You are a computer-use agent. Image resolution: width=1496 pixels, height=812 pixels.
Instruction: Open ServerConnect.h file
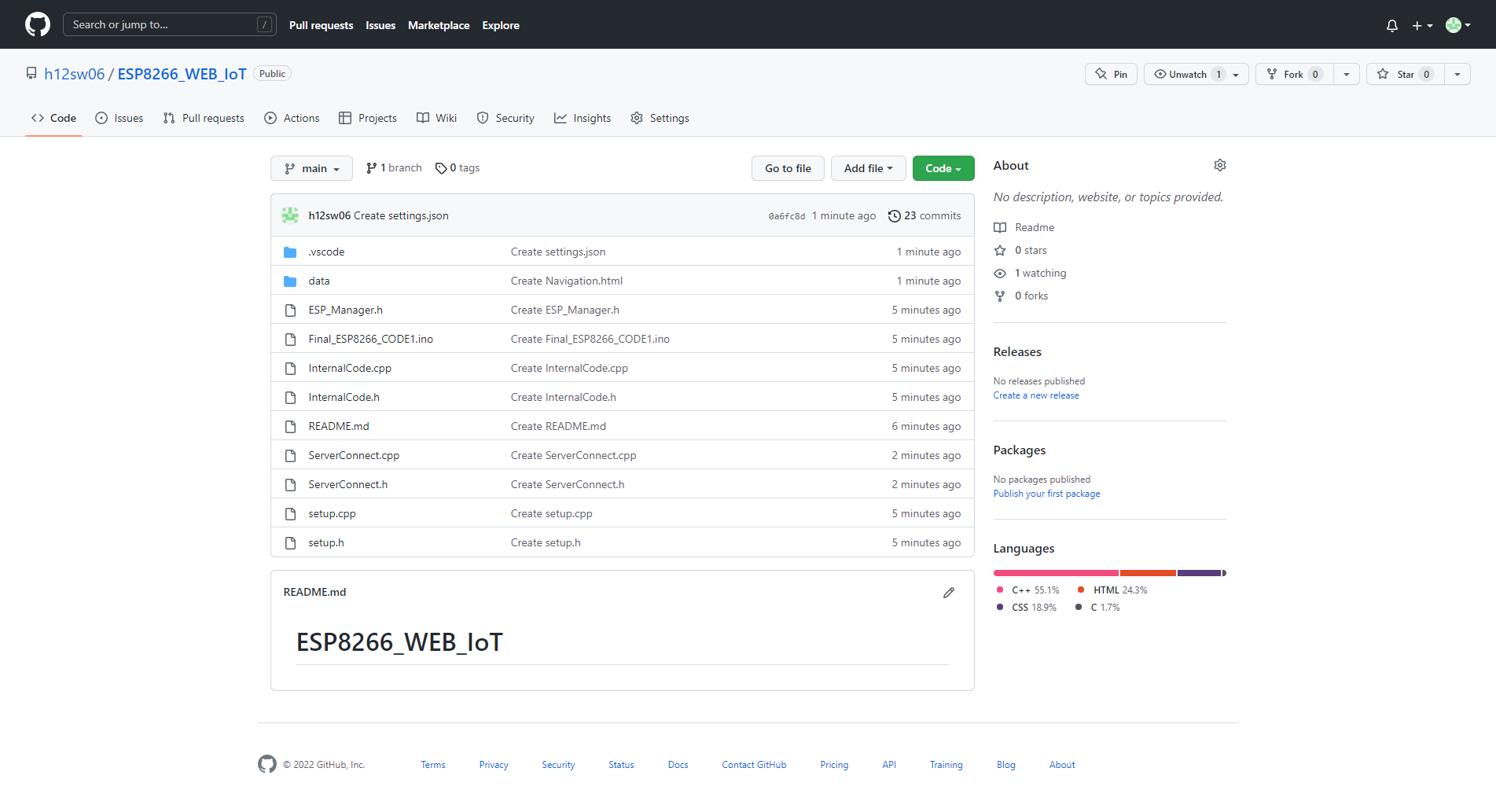[x=347, y=484]
